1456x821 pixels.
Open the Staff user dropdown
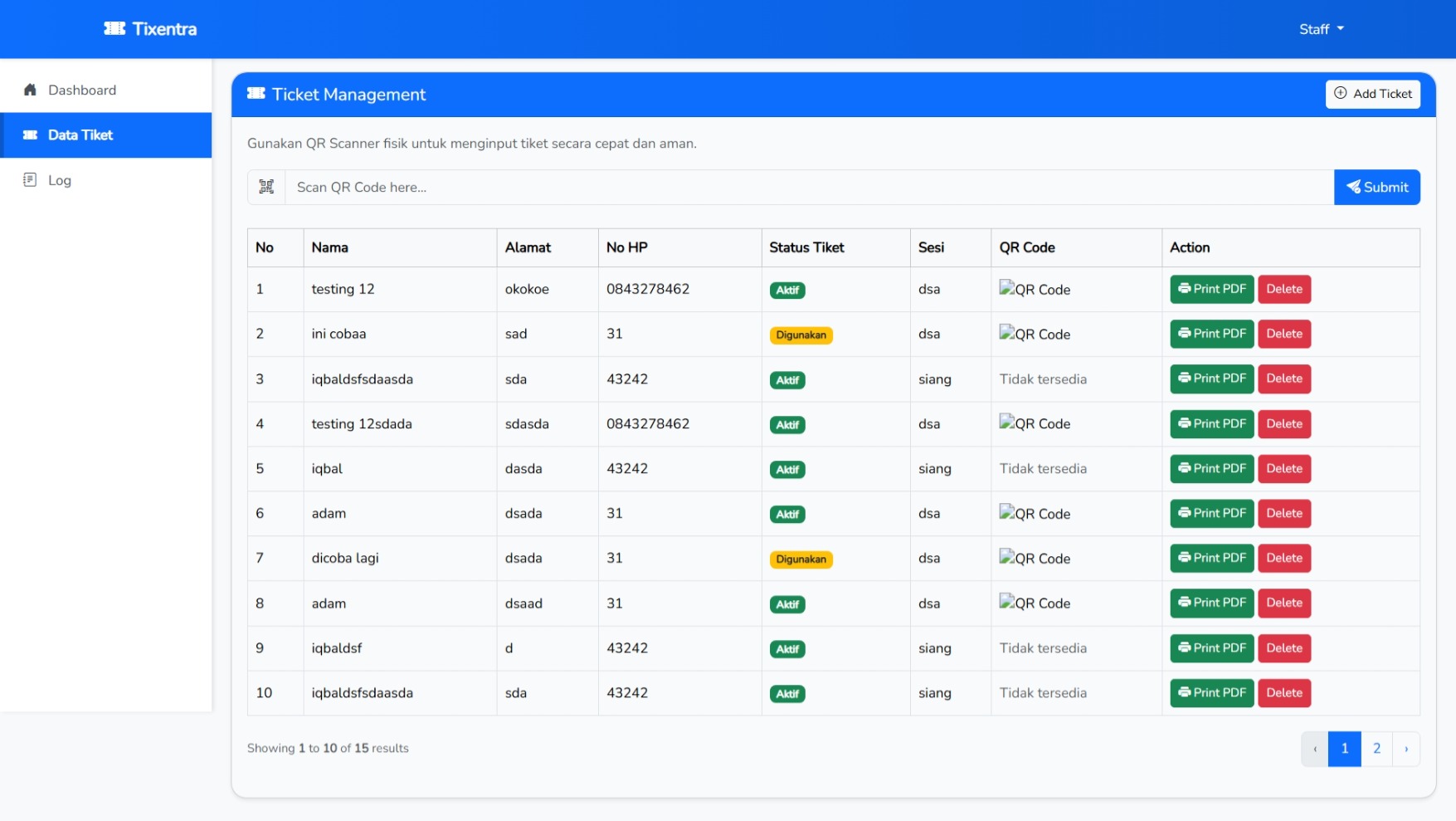(x=1321, y=29)
